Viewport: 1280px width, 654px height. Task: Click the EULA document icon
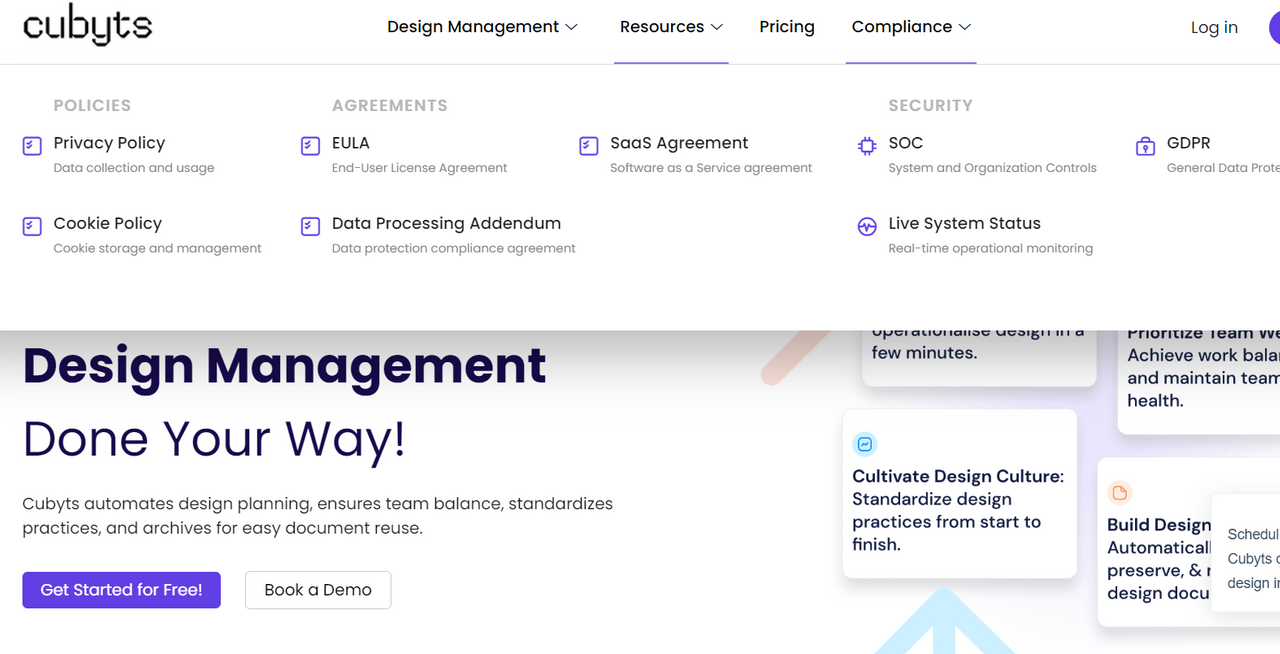(310, 146)
